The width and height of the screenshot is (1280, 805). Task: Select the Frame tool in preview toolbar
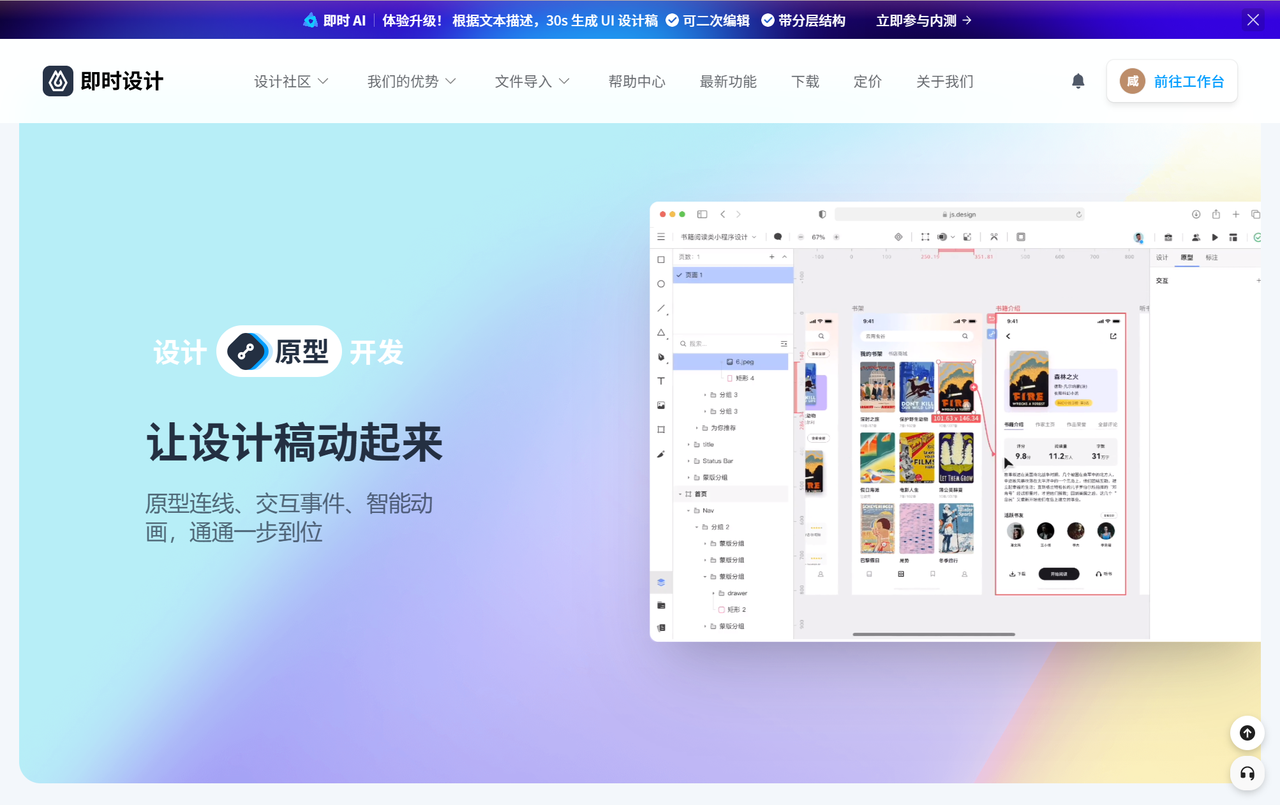pyautogui.click(x=661, y=429)
